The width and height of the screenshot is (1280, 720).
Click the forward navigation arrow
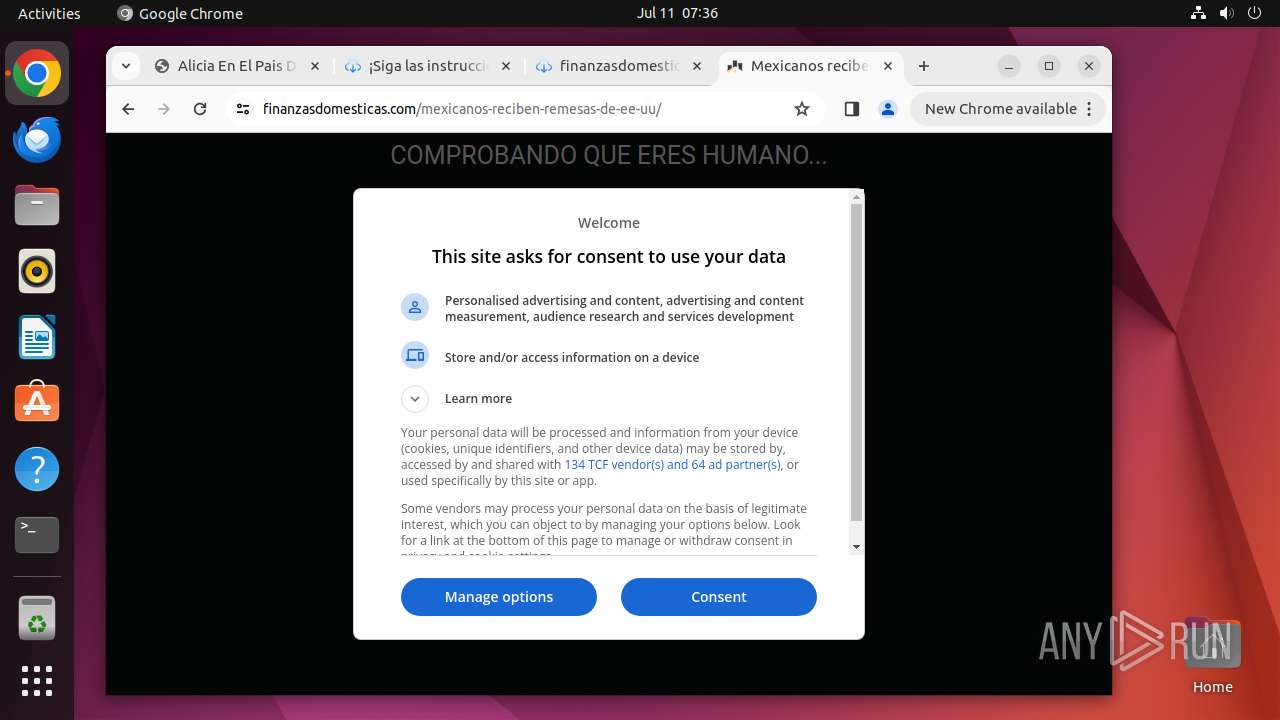tap(164, 109)
